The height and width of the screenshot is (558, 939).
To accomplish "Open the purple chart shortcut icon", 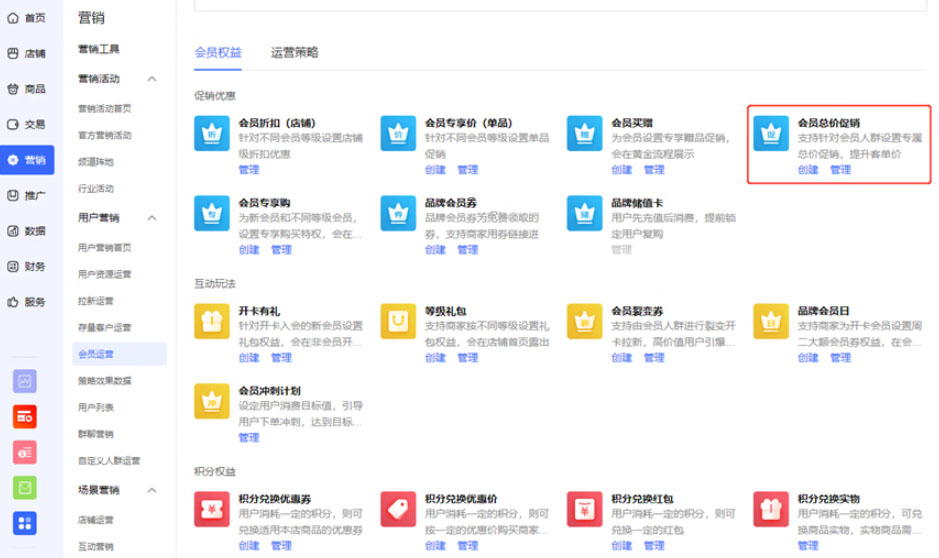I will (x=25, y=381).
